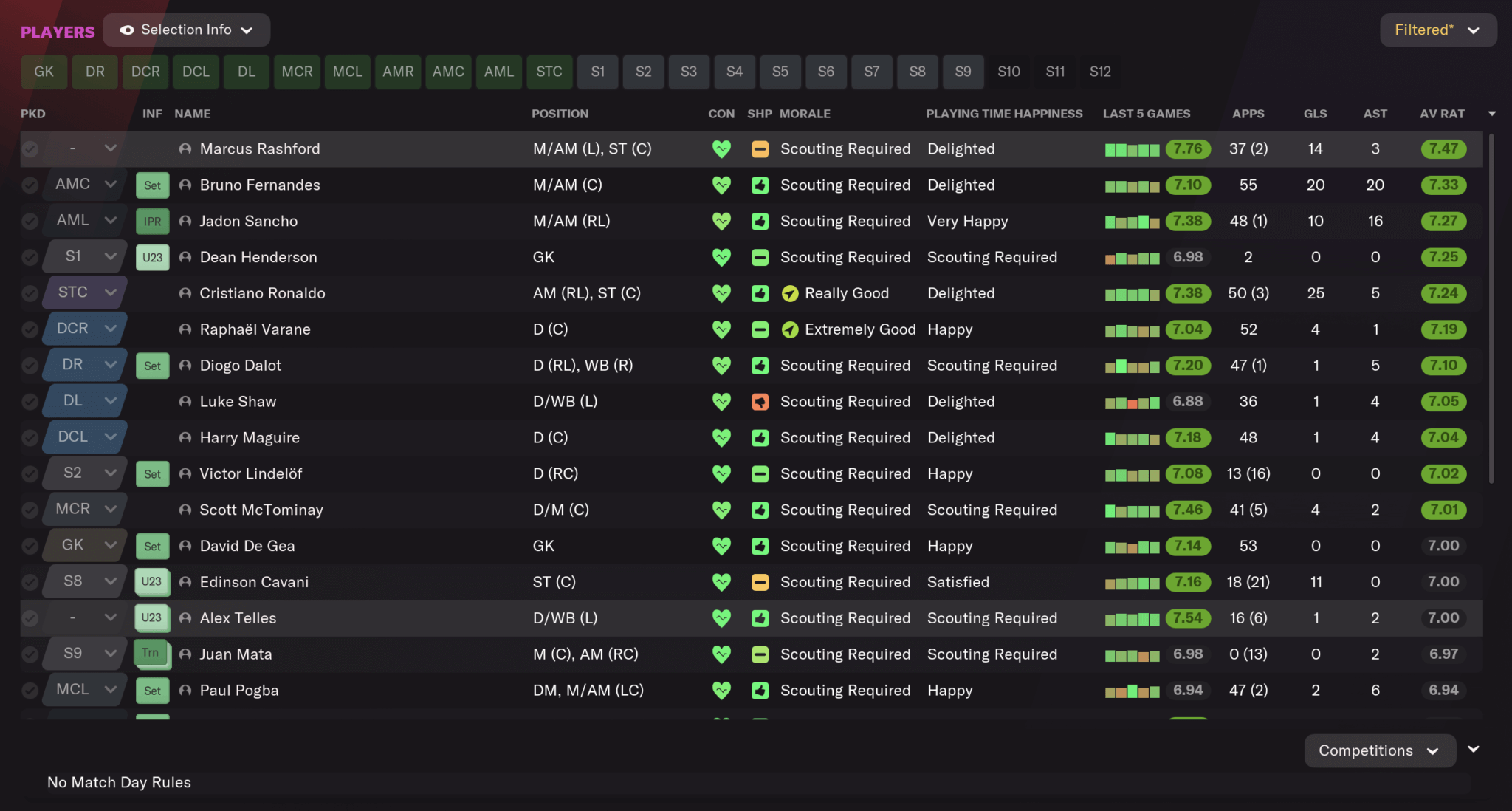This screenshot has width=1512, height=811.
Task: Toggle the picked checkmark for Cristiano Ronaldo
Action: [x=30, y=294]
